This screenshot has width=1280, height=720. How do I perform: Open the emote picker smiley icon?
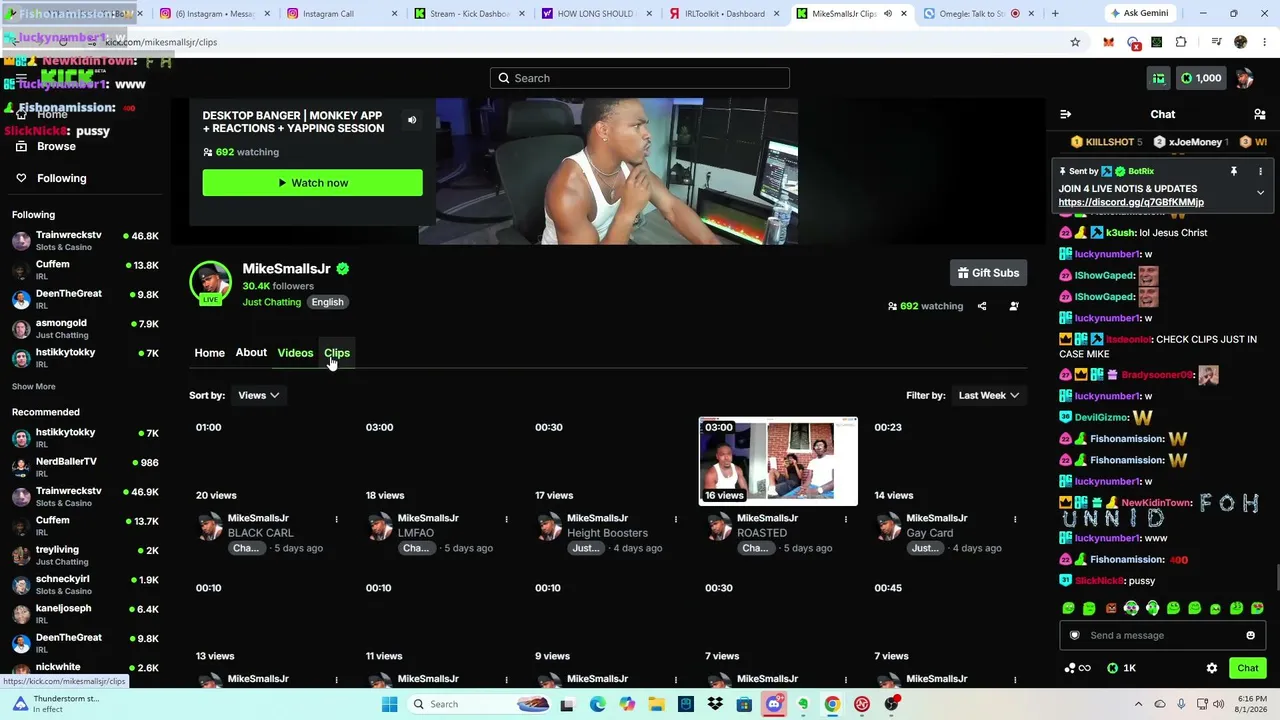pyautogui.click(x=1250, y=635)
